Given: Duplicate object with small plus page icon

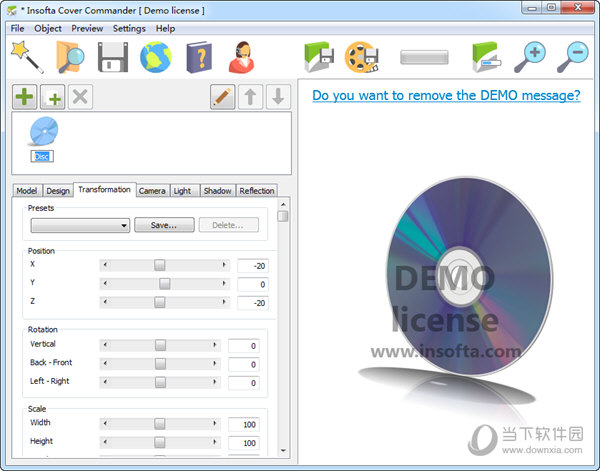Looking at the screenshot, I should point(52,97).
